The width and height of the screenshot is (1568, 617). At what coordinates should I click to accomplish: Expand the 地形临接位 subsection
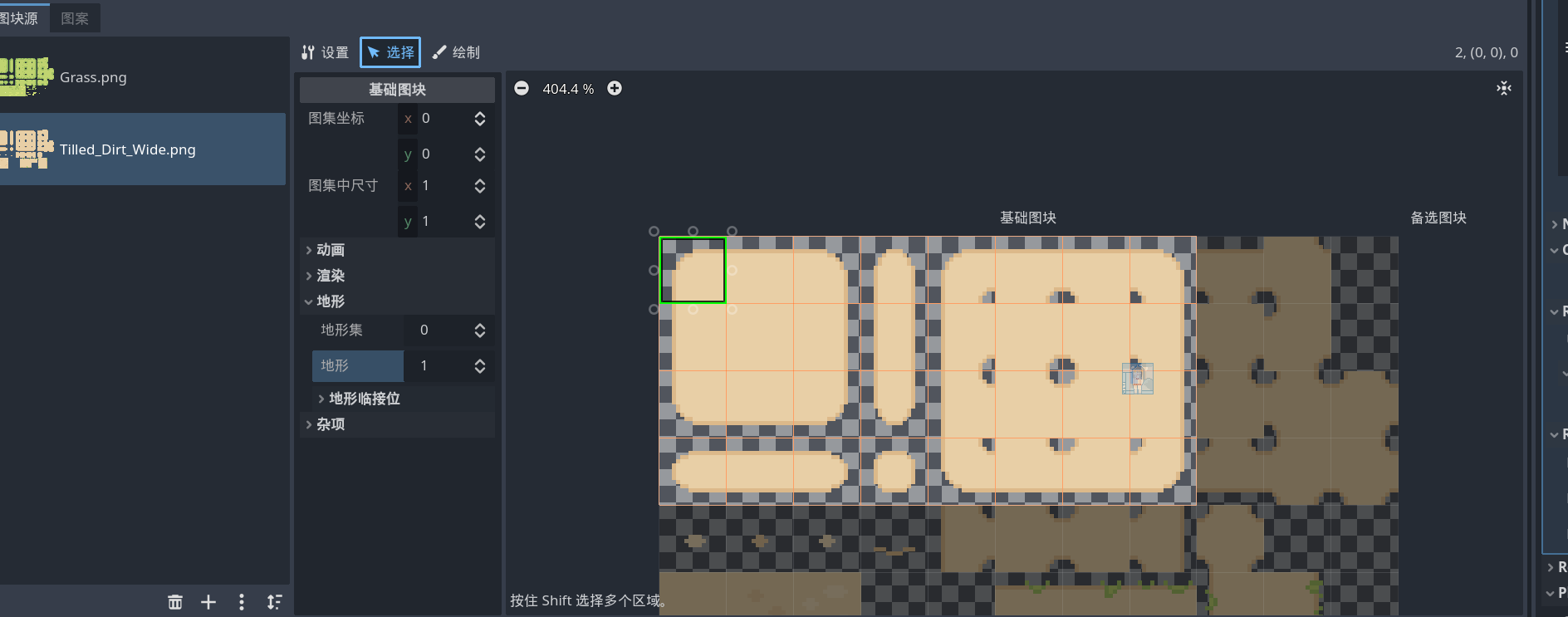(364, 399)
